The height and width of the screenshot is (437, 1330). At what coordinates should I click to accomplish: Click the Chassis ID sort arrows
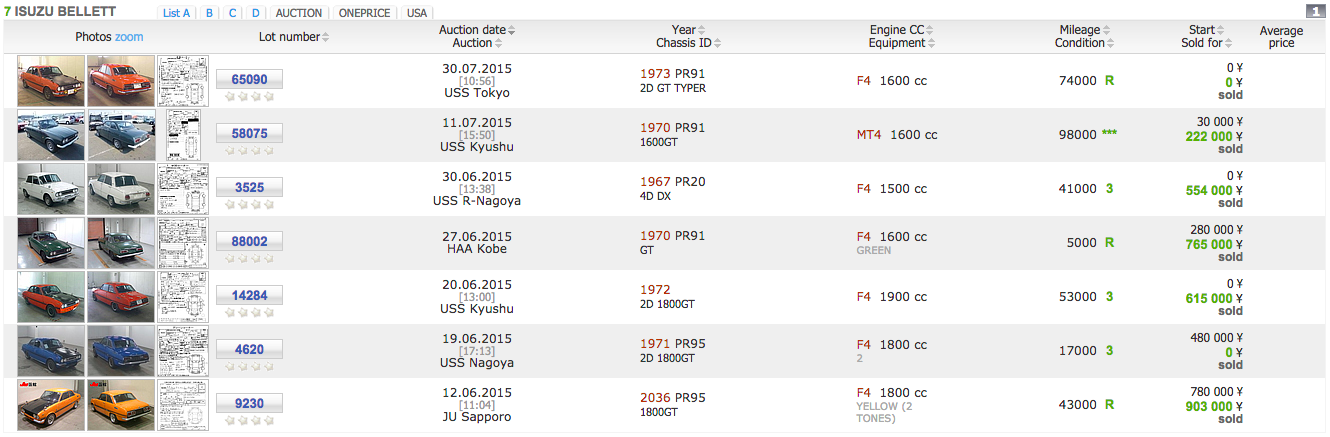[717, 43]
